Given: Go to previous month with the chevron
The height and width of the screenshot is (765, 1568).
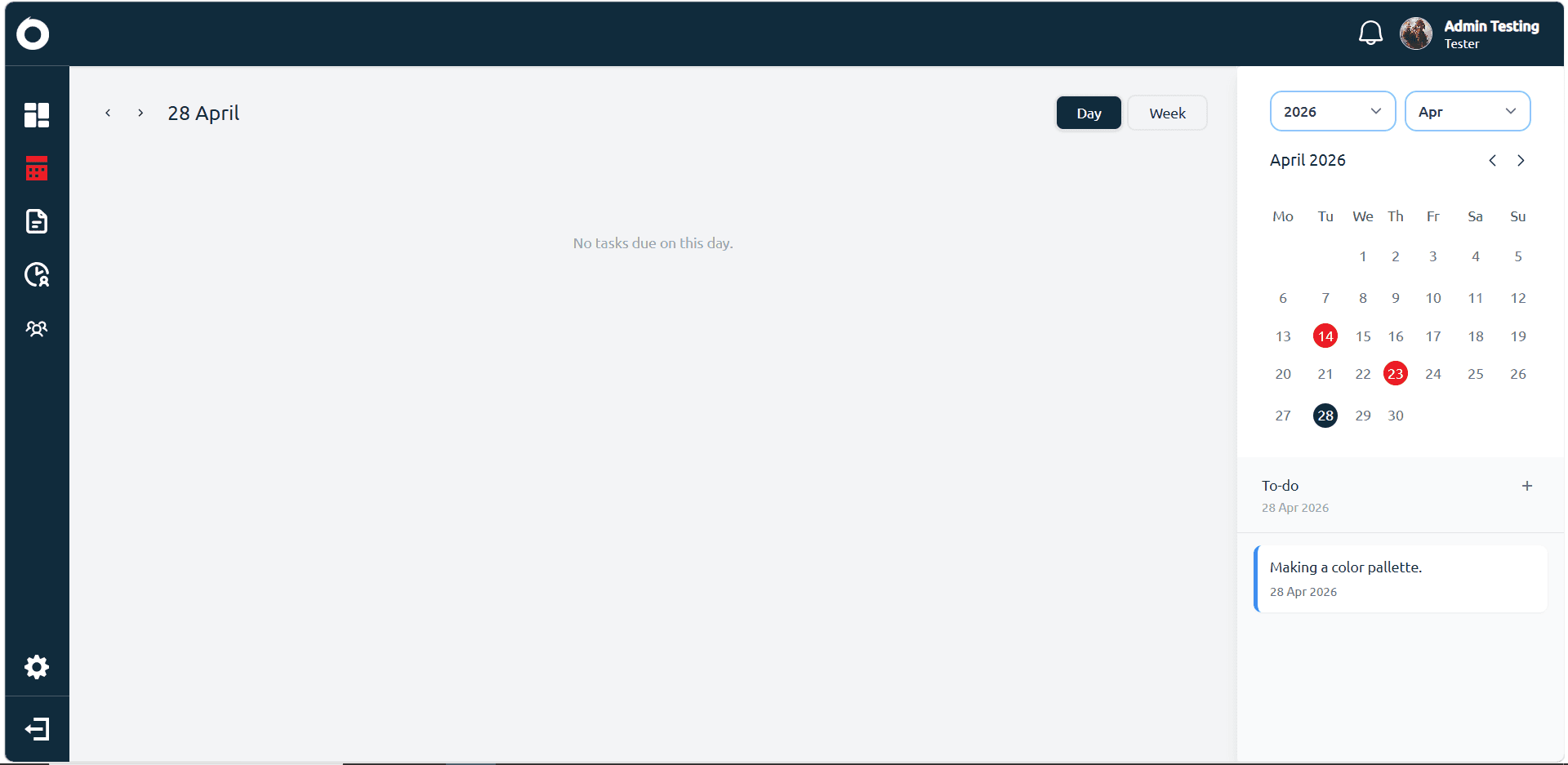Looking at the screenshot, I should [1493, 160].
